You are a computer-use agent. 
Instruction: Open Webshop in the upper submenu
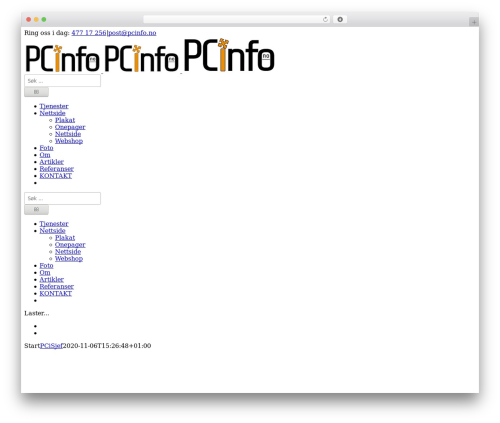click(69, 141)
